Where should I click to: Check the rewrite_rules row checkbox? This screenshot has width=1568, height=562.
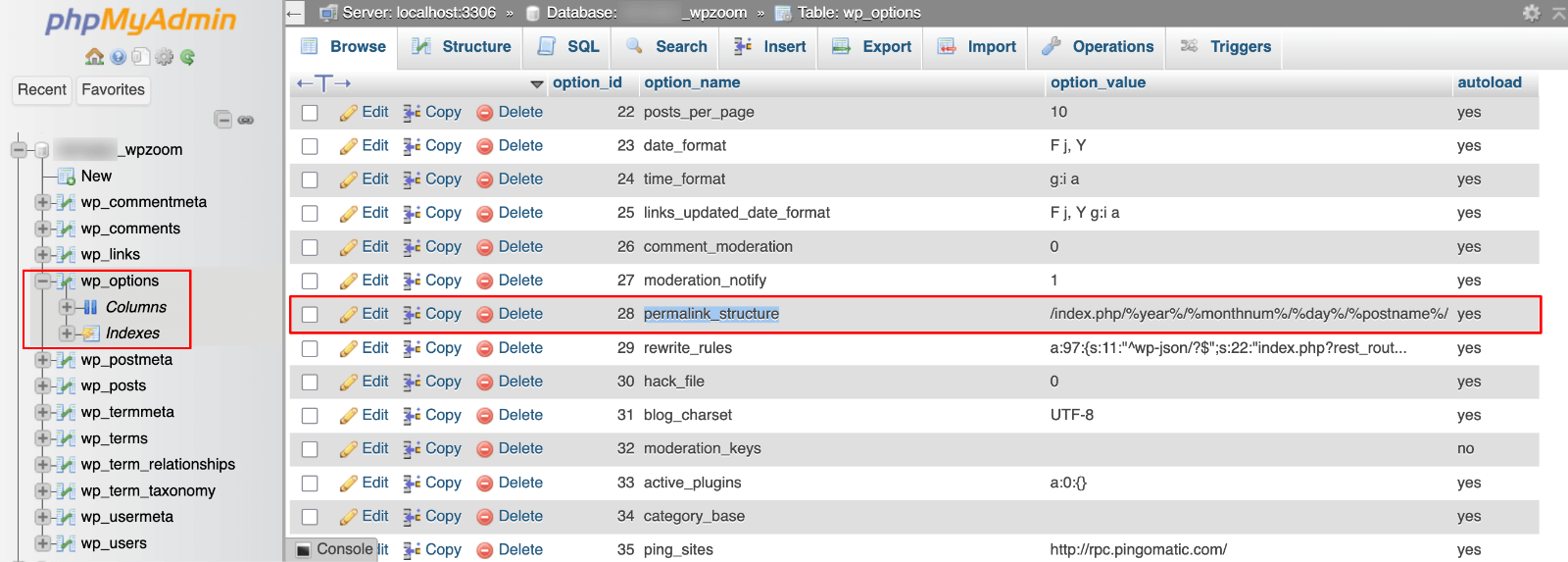point(310,348)
